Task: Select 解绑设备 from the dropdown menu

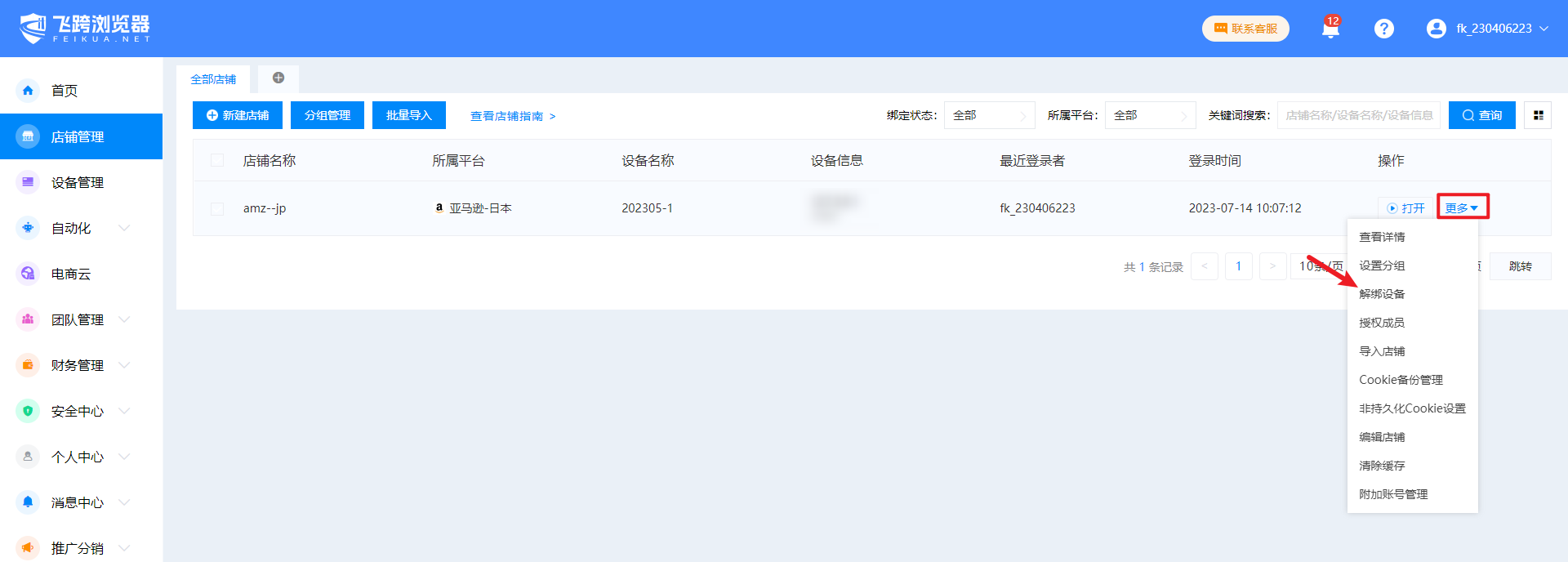Action: coord(1382,294)
